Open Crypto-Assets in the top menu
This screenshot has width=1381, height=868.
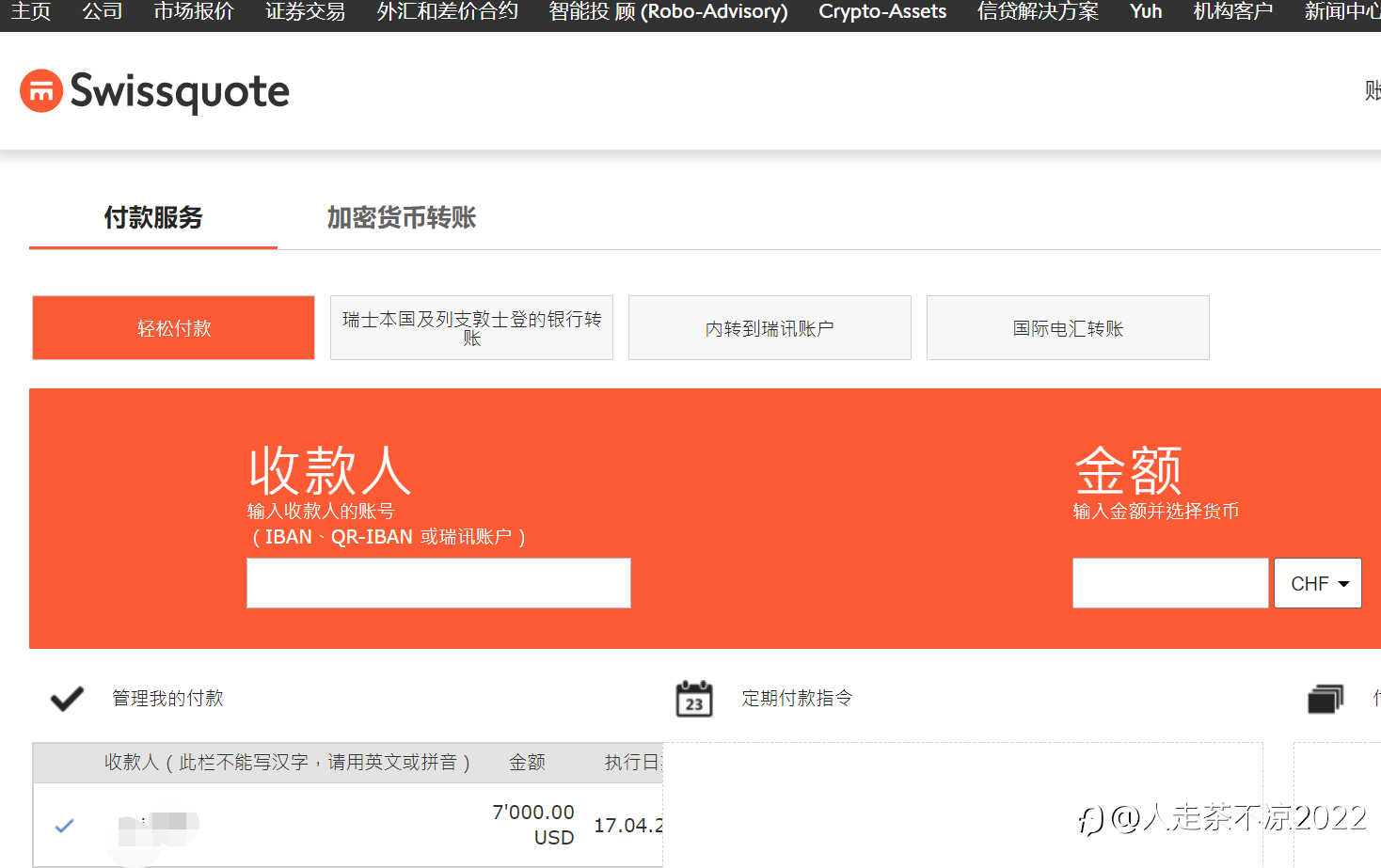point(882,11)
